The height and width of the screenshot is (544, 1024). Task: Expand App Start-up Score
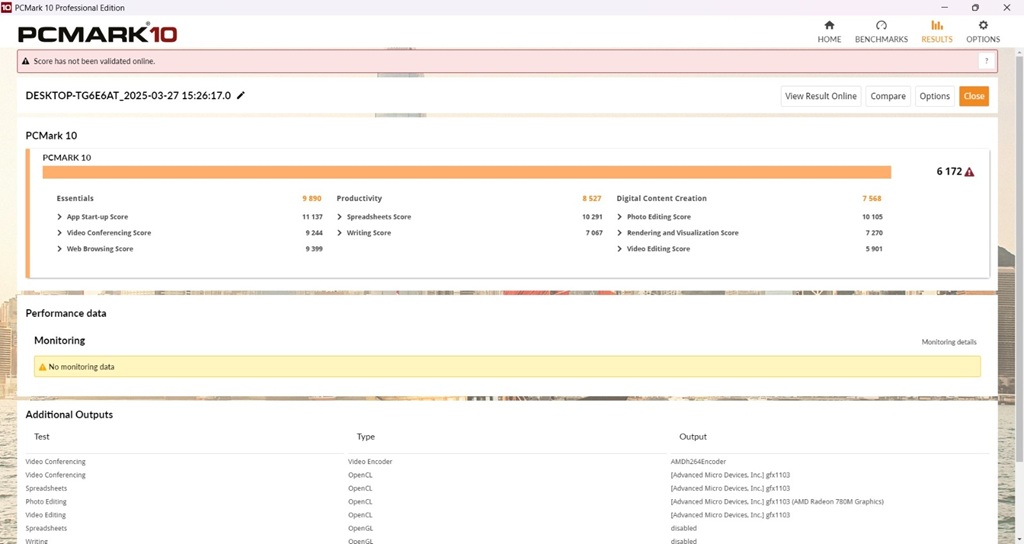(59, 217)
